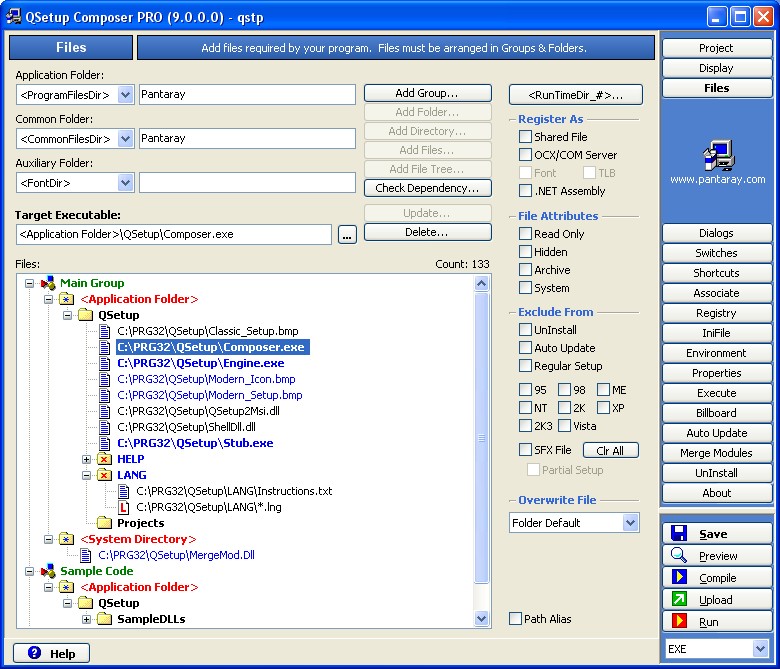Click the Projects folder icon
Viewport: 780px width, 669px height.
pos(104,523)
